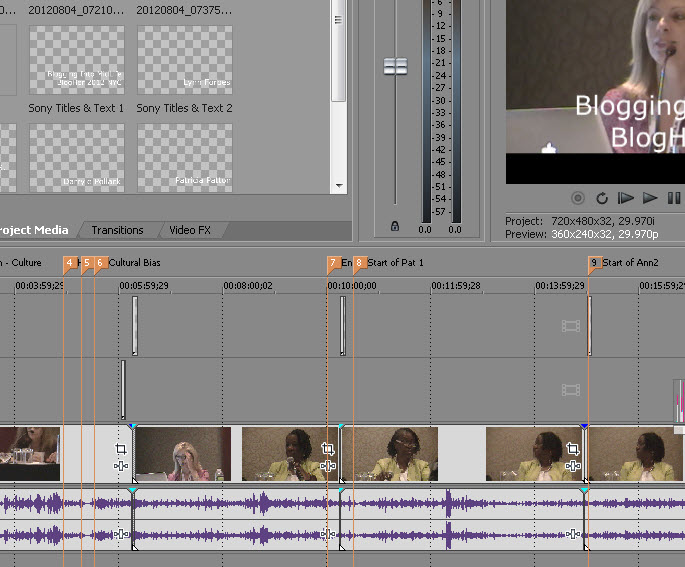Switch to the Video FX tab
The width and height of the screenshot is (685, 567).
pos(190,230)
